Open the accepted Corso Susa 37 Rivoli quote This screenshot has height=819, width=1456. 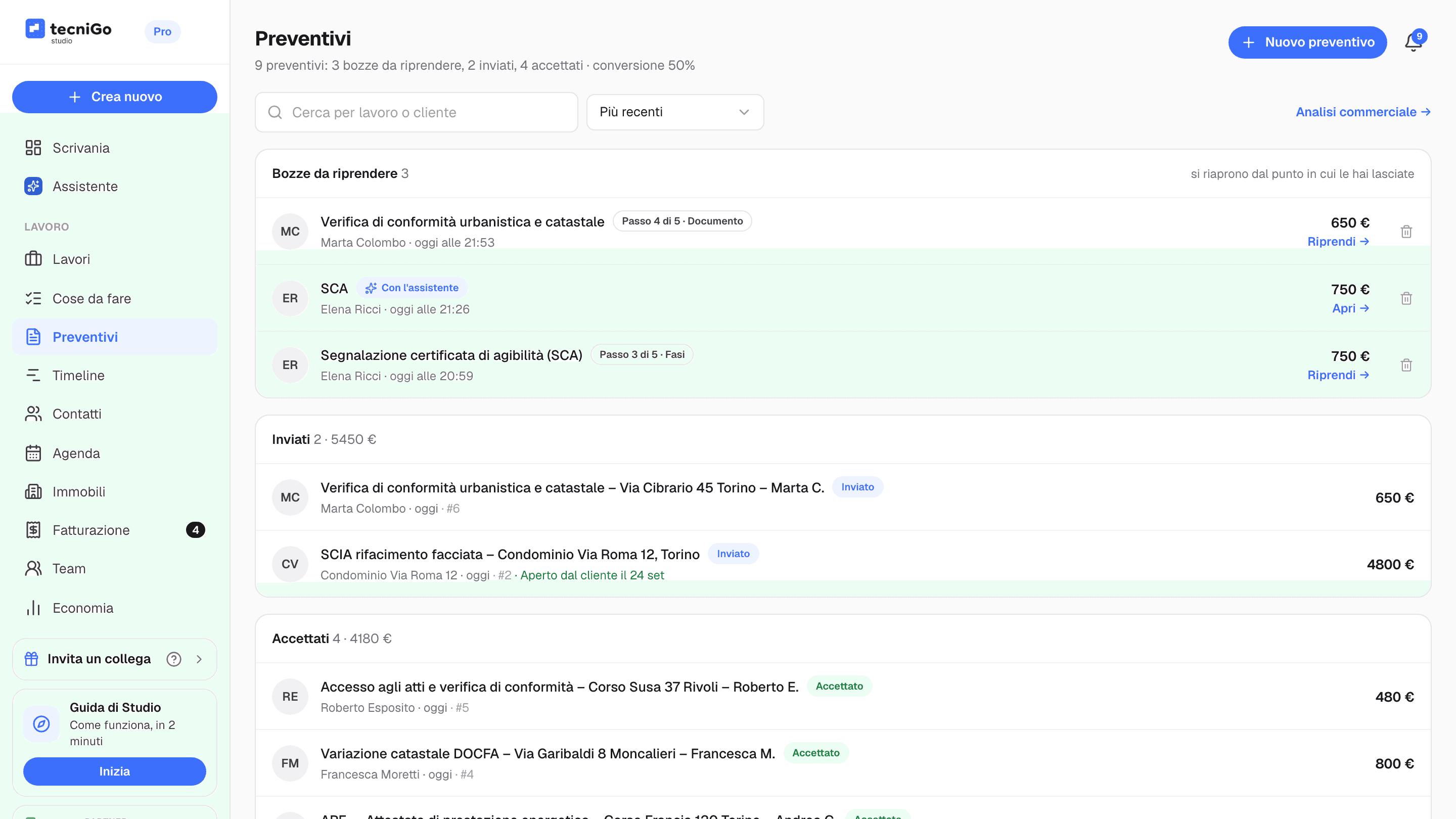tap(843, 697)
